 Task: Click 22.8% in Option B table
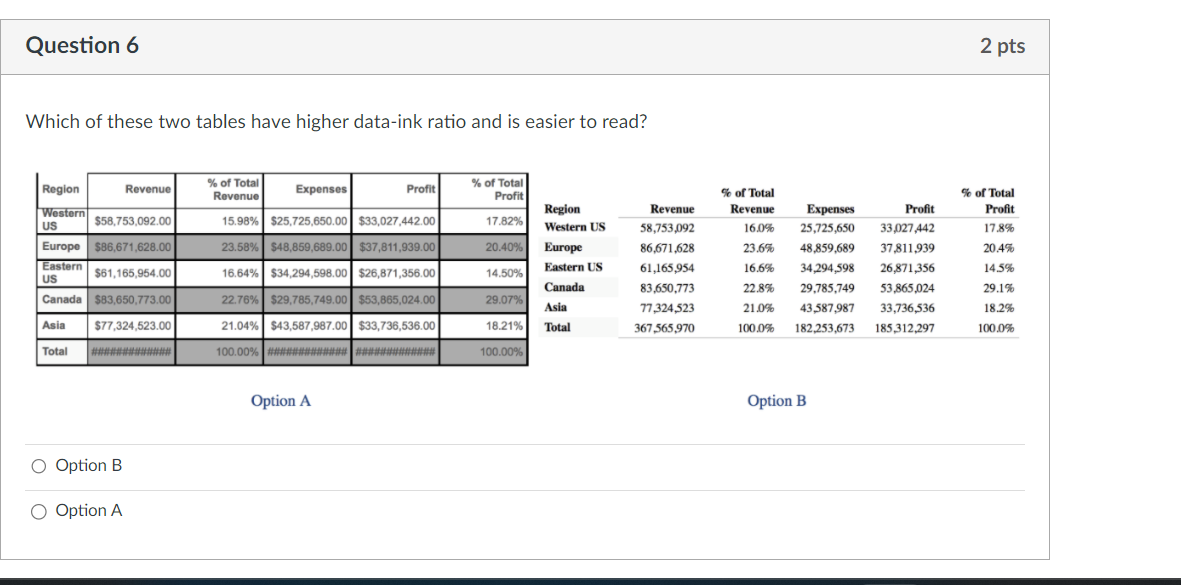pos(759,288)
